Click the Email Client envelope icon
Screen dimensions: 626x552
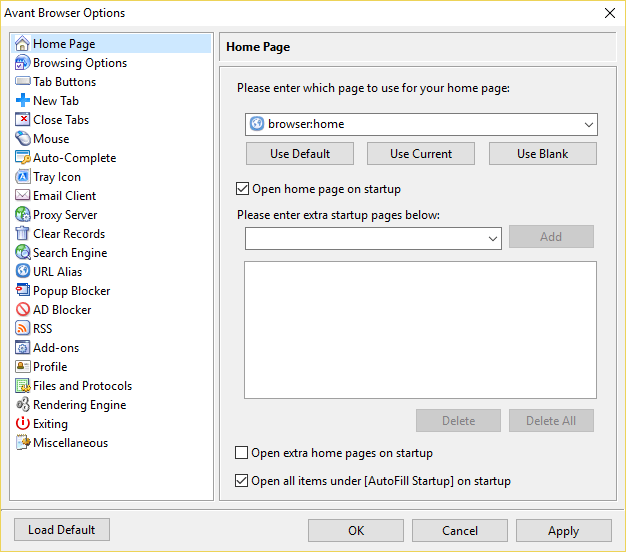(22, 195)
